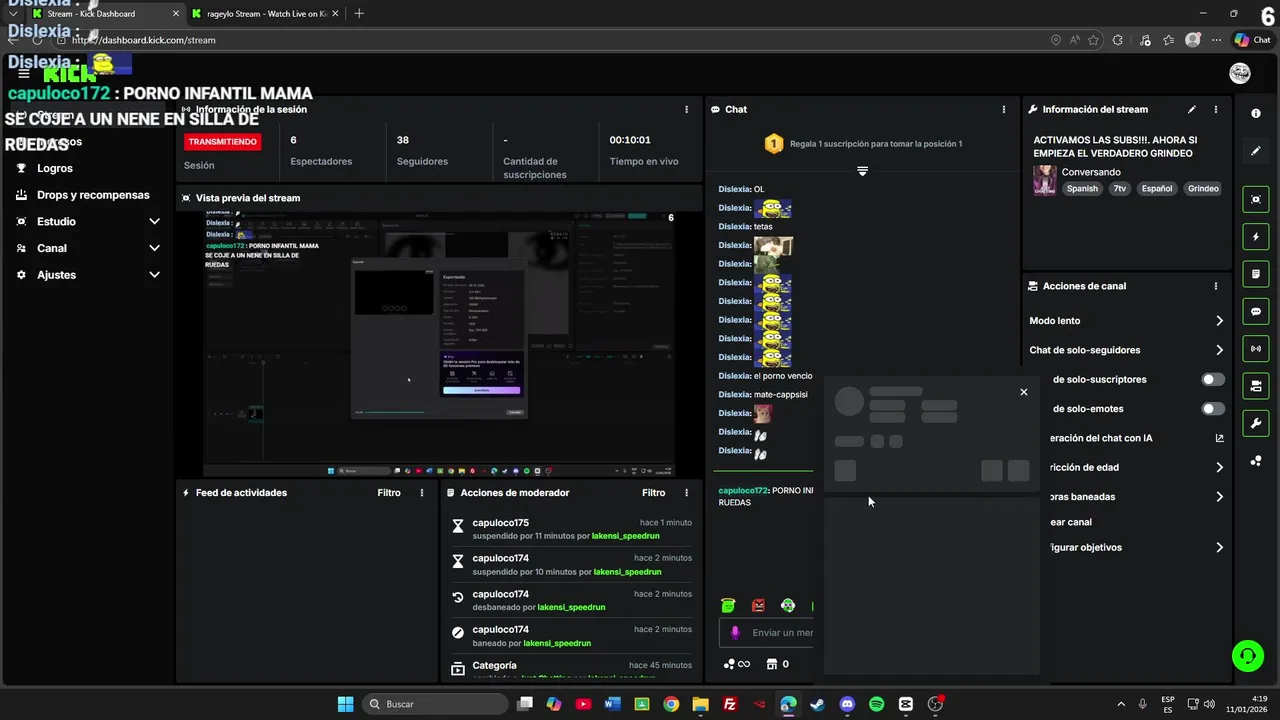
Task: Toggle the broadcast session info icon in right rail
Action: [x=1256, y=349]
